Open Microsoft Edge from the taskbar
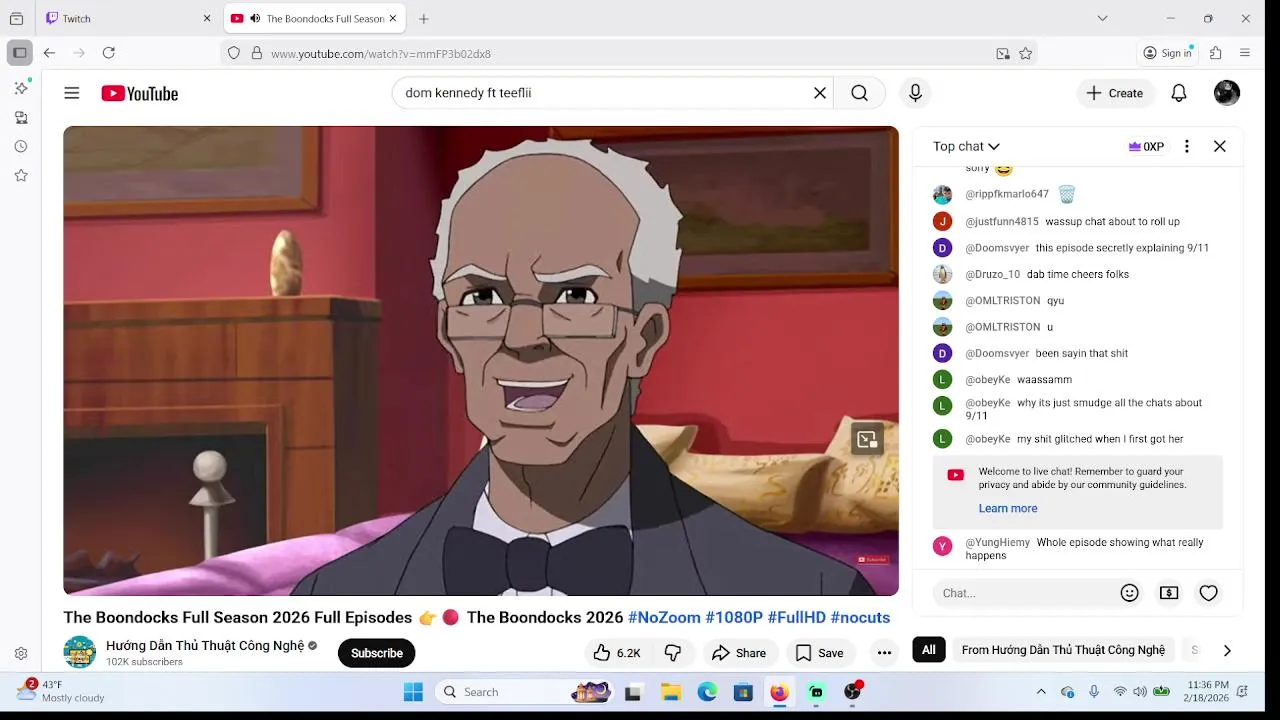Viewport: 1280px width, 720px height. (707, 692)
